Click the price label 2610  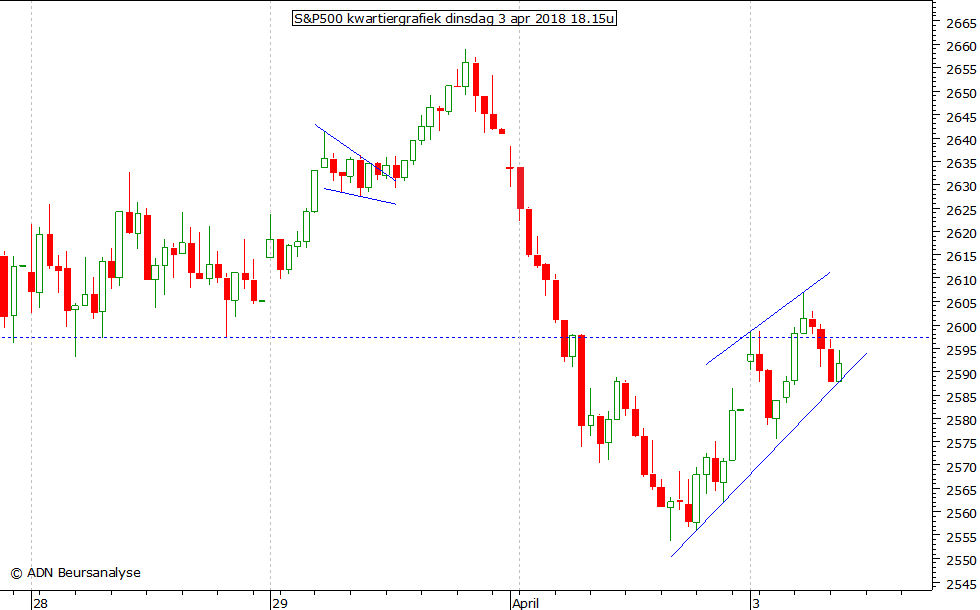pyautogui.click(x=961, y=281)
